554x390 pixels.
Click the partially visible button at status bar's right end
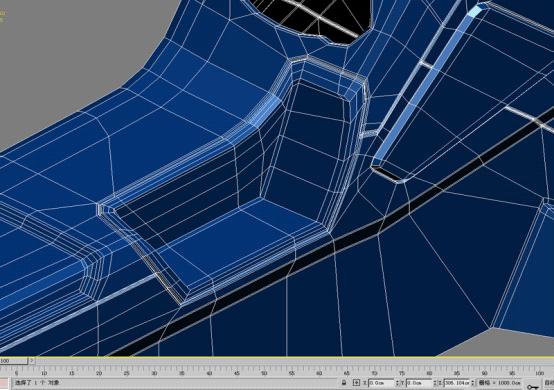(x=549, y=383)
